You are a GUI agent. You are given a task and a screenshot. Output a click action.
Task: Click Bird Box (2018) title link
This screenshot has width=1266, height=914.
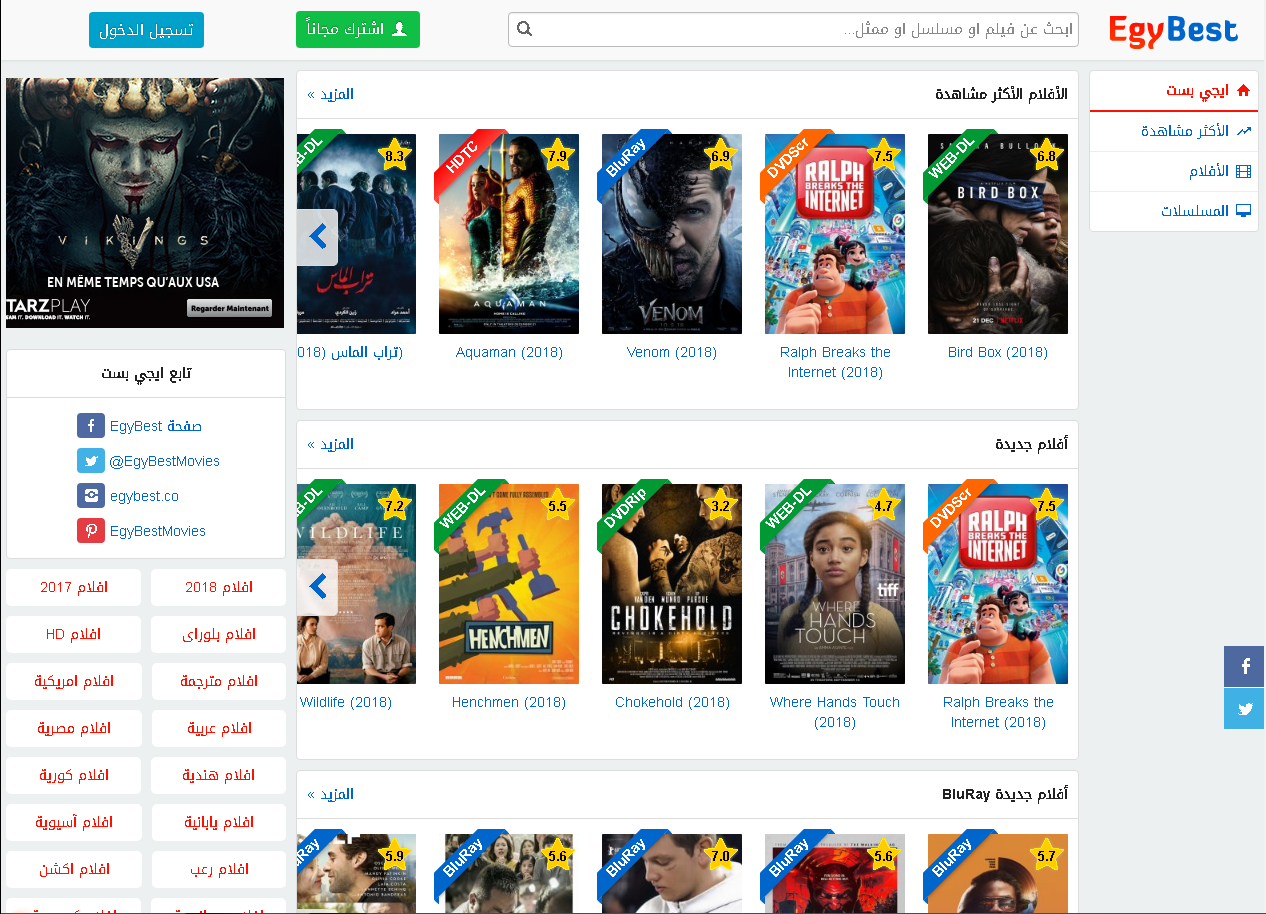(x=998, y=352)
